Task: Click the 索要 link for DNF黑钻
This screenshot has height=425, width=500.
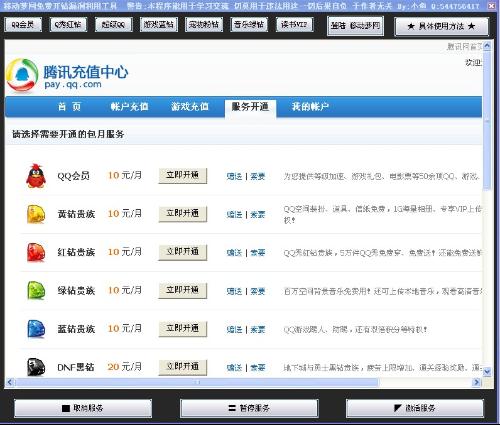Action: (x=257, y=368)
